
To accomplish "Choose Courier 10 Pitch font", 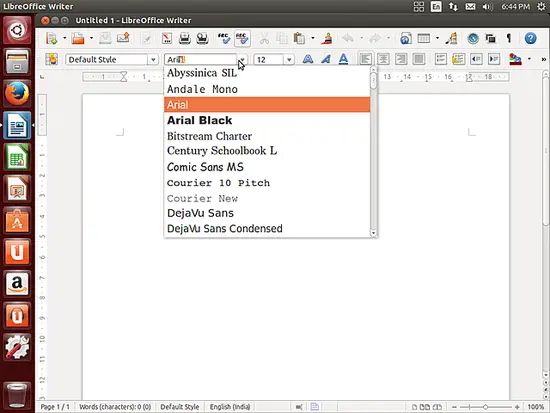I will click(267, 183).
